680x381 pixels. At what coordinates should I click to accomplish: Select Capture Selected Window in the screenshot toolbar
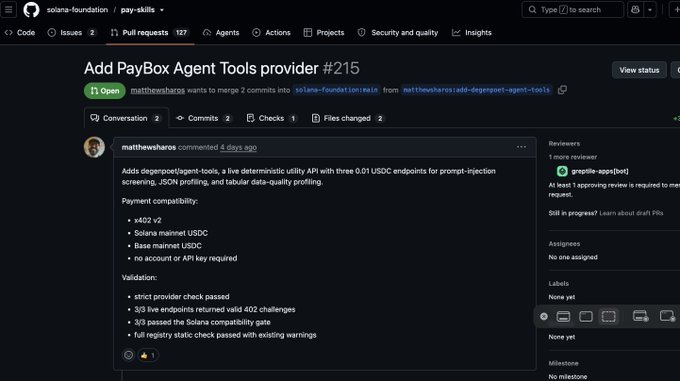585,316
